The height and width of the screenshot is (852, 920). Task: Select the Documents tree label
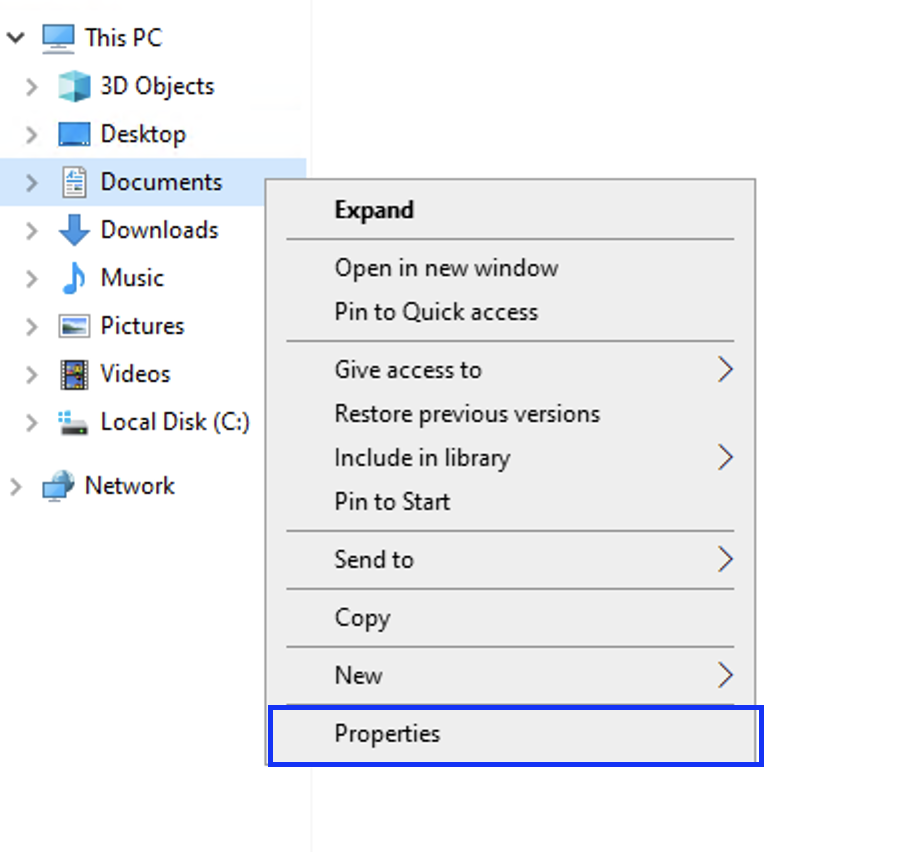coord(161,182)
